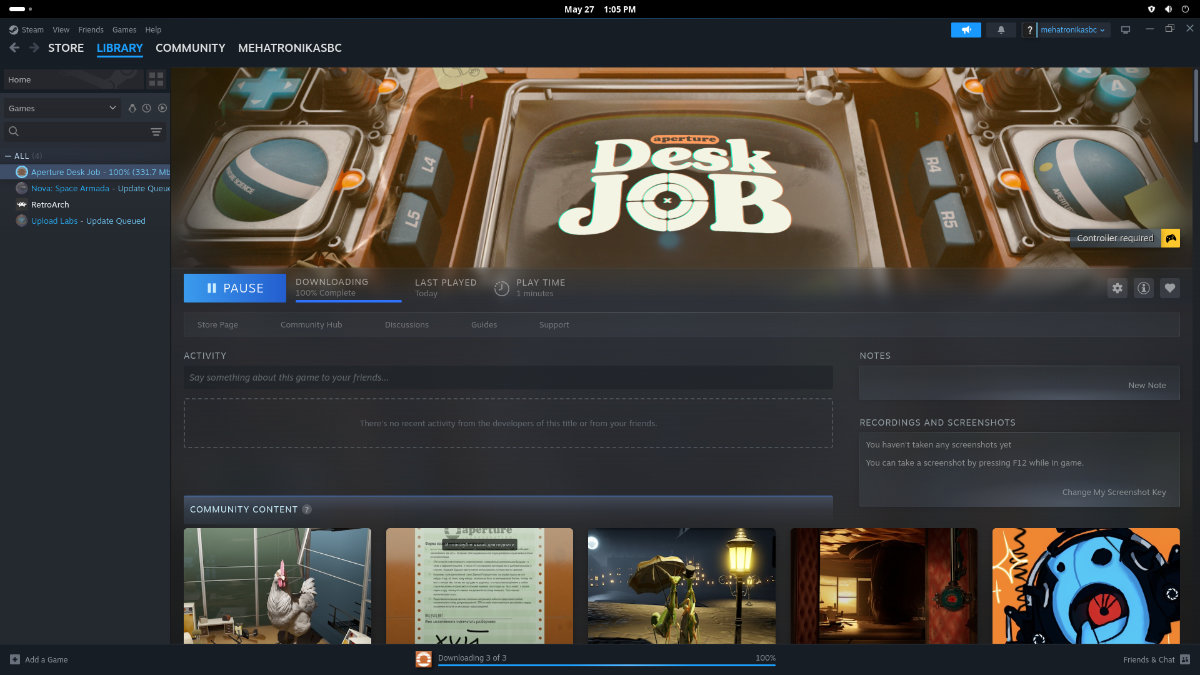Switch to the STORE tab
The width and height of the screenshot is (1200, 675).
tap(66, 48)
